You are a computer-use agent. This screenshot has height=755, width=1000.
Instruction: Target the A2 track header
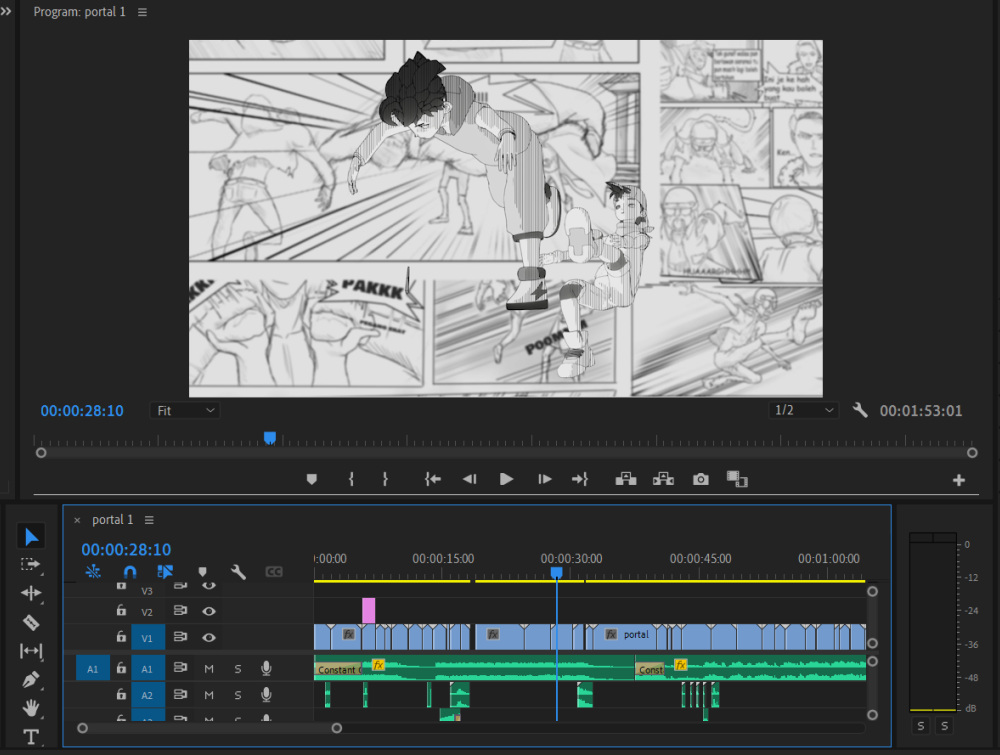click(x=147, y=695)
